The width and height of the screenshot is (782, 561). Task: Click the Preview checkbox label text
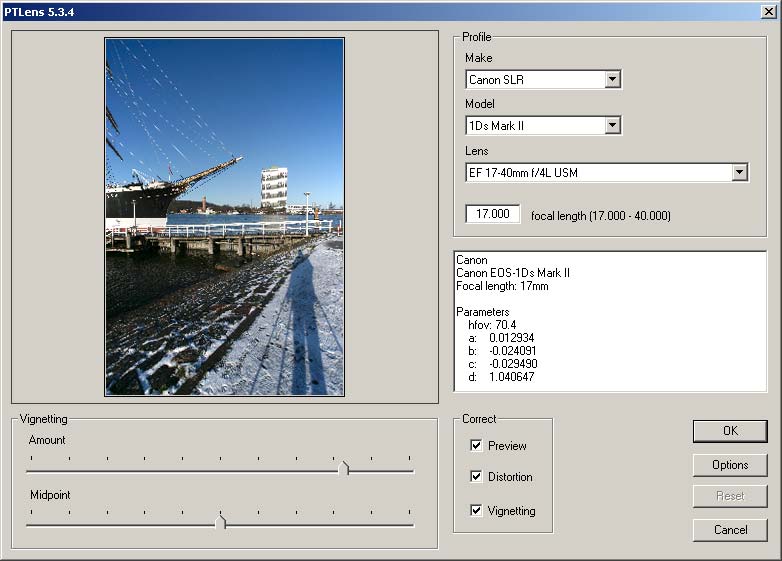(x=507, y=446)
